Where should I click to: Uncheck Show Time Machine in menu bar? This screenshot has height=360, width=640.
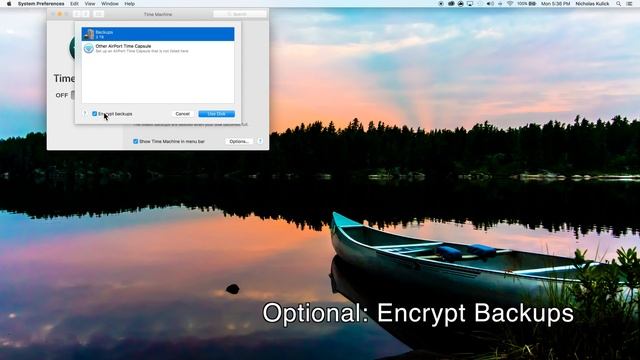pyautogui.click(x=136, y=141)
